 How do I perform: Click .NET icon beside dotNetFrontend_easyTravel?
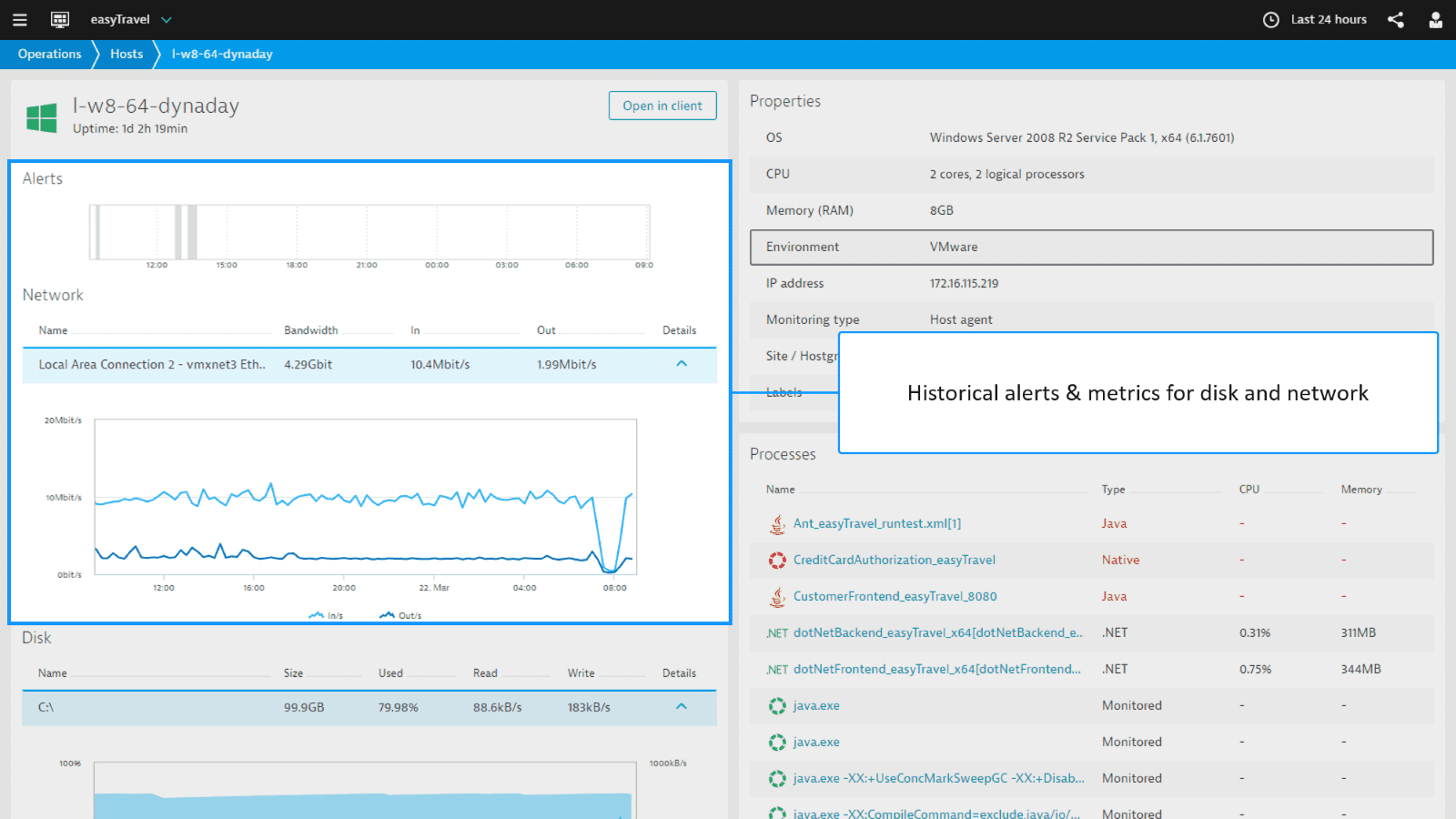[777, 670]
